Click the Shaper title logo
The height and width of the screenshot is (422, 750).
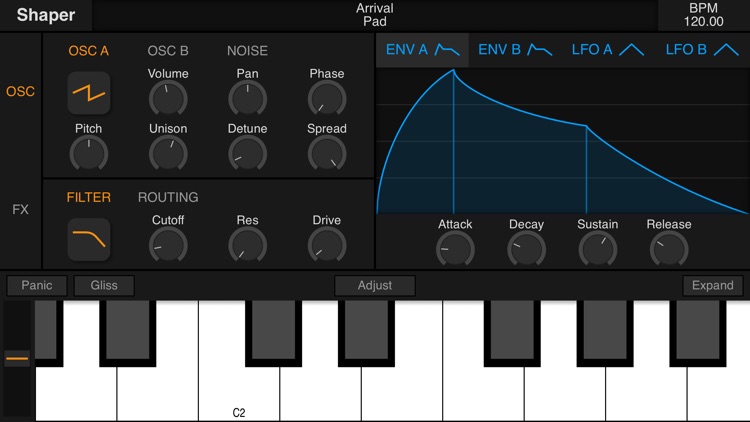46,15
